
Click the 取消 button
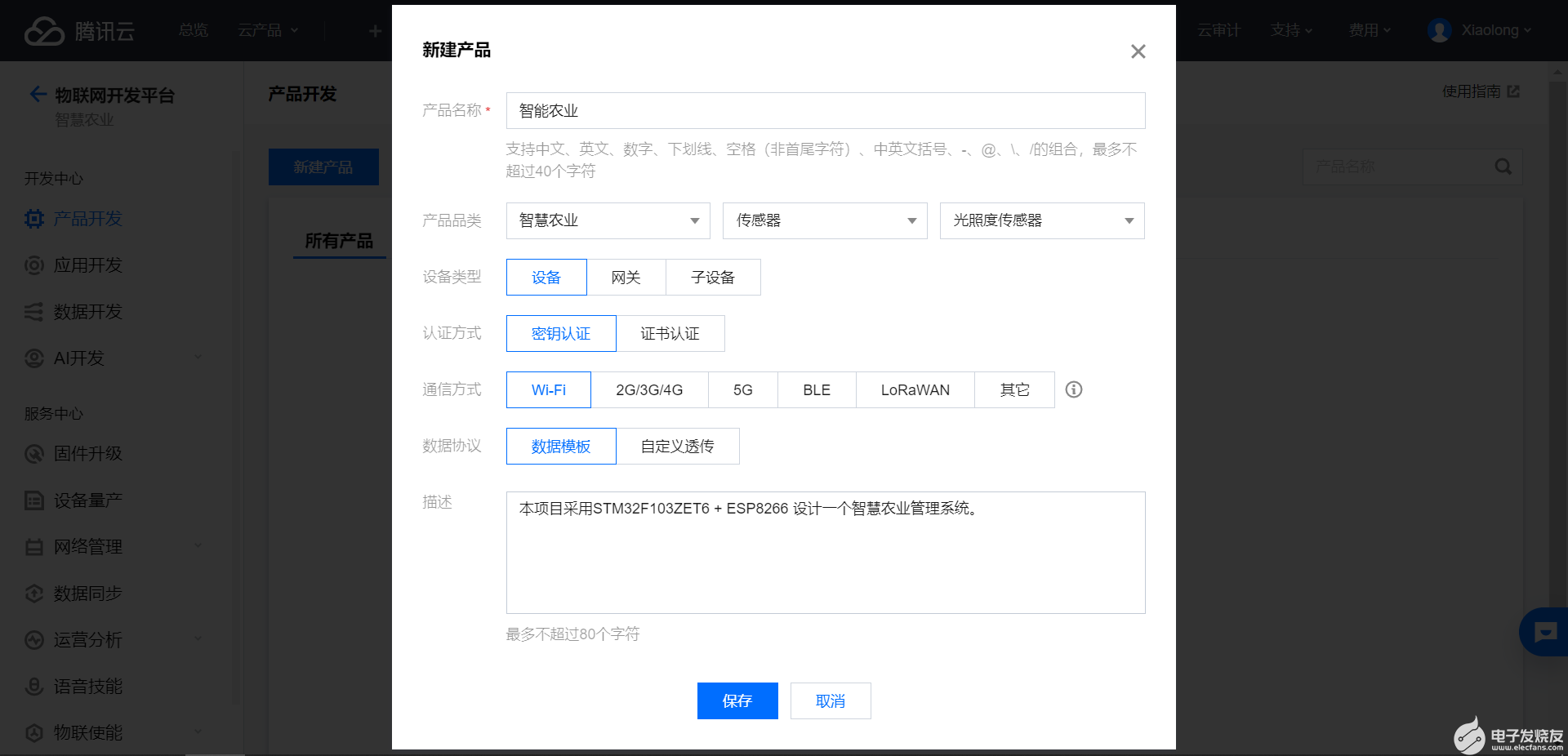[831, 700]
